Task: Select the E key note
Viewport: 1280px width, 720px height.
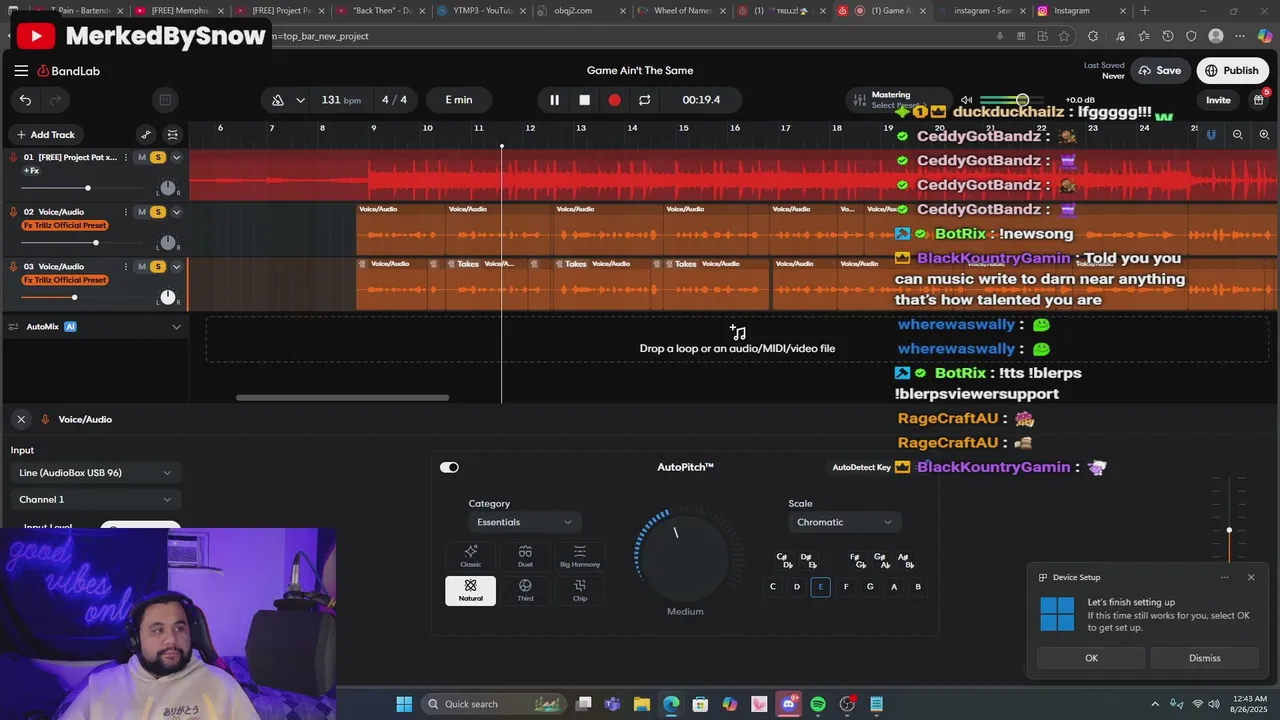Action: pos(820,587)
